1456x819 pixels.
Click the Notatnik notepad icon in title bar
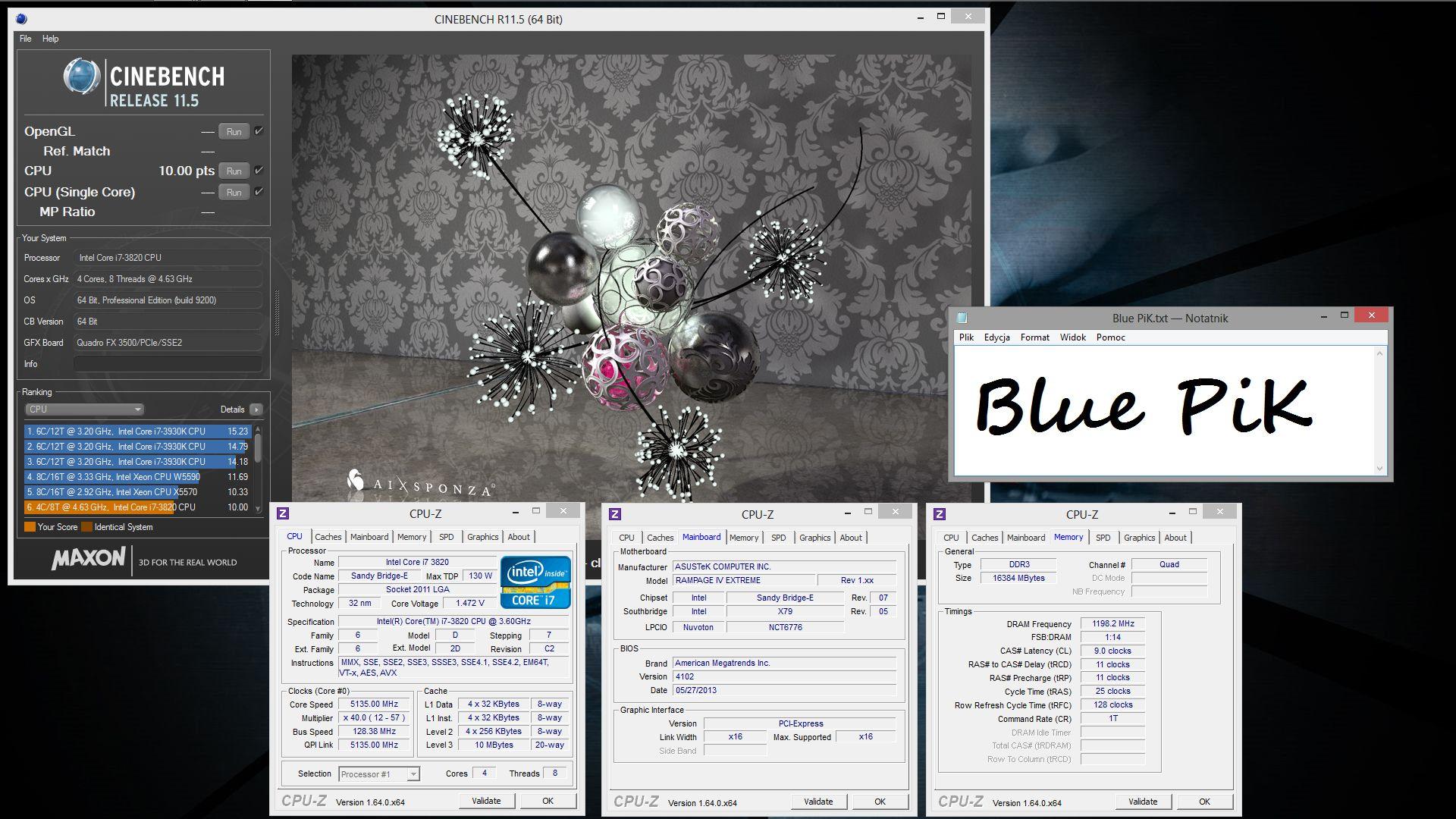[962, 318]
